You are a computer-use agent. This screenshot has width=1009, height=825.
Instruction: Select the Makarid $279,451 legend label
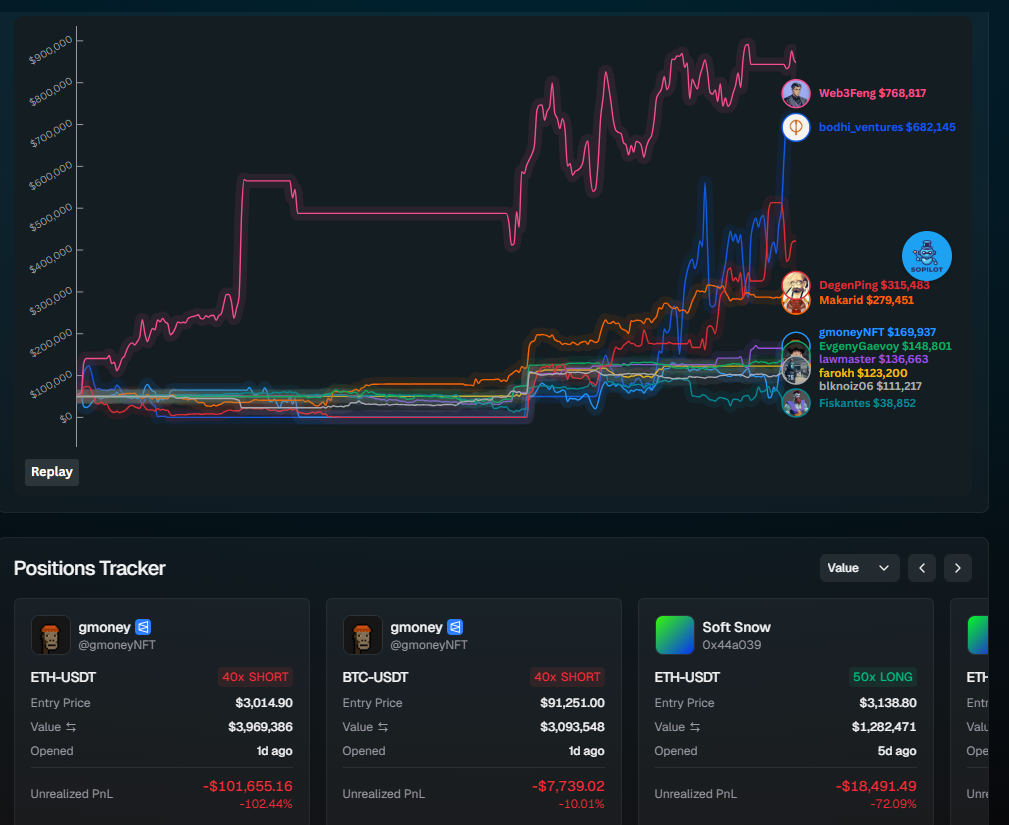866,300
